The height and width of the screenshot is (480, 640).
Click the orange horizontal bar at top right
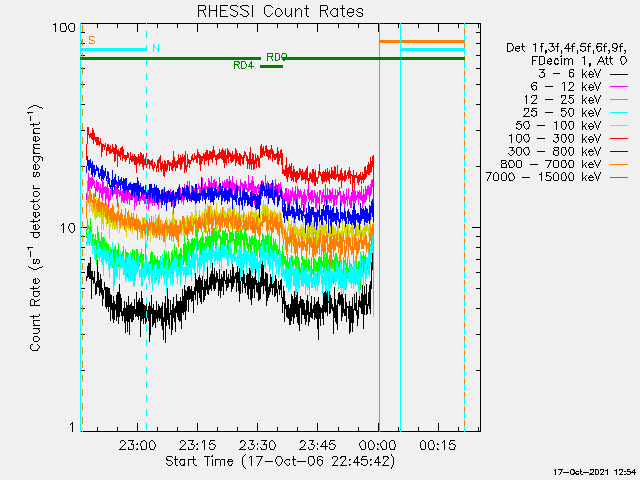tap(422, 42)
